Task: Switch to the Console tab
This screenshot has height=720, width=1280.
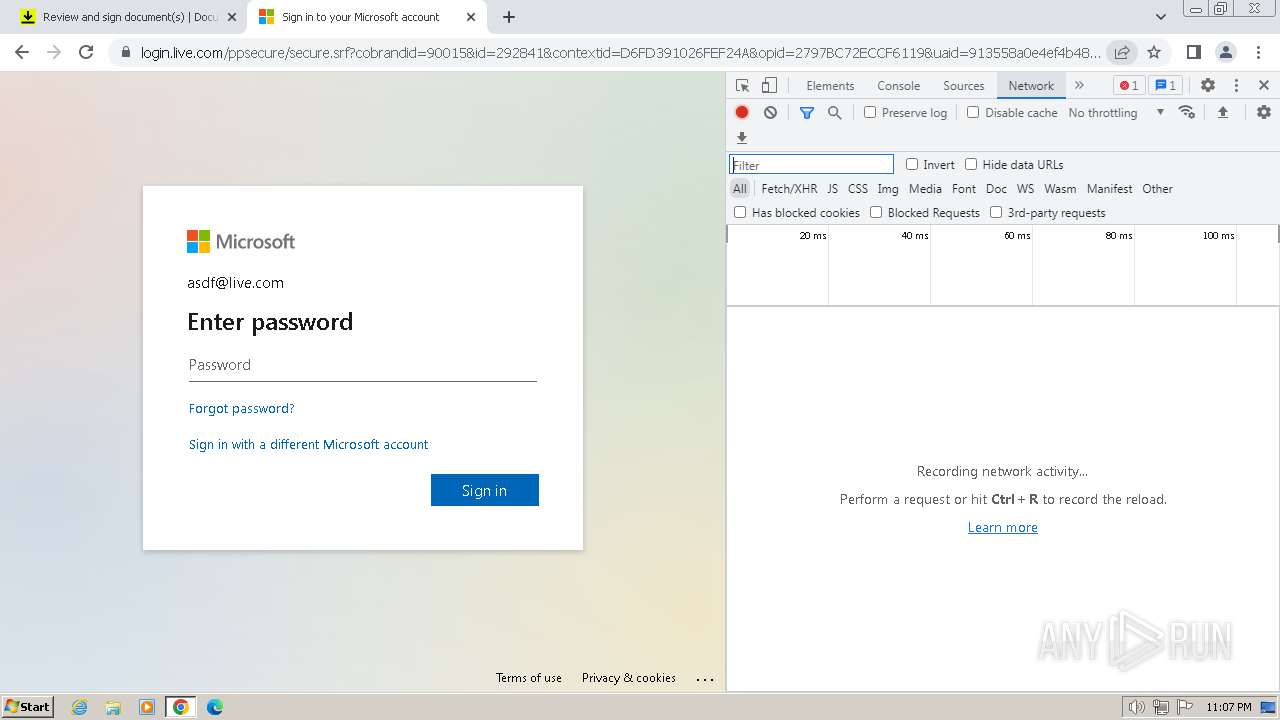Action: [x=898, y=86]
